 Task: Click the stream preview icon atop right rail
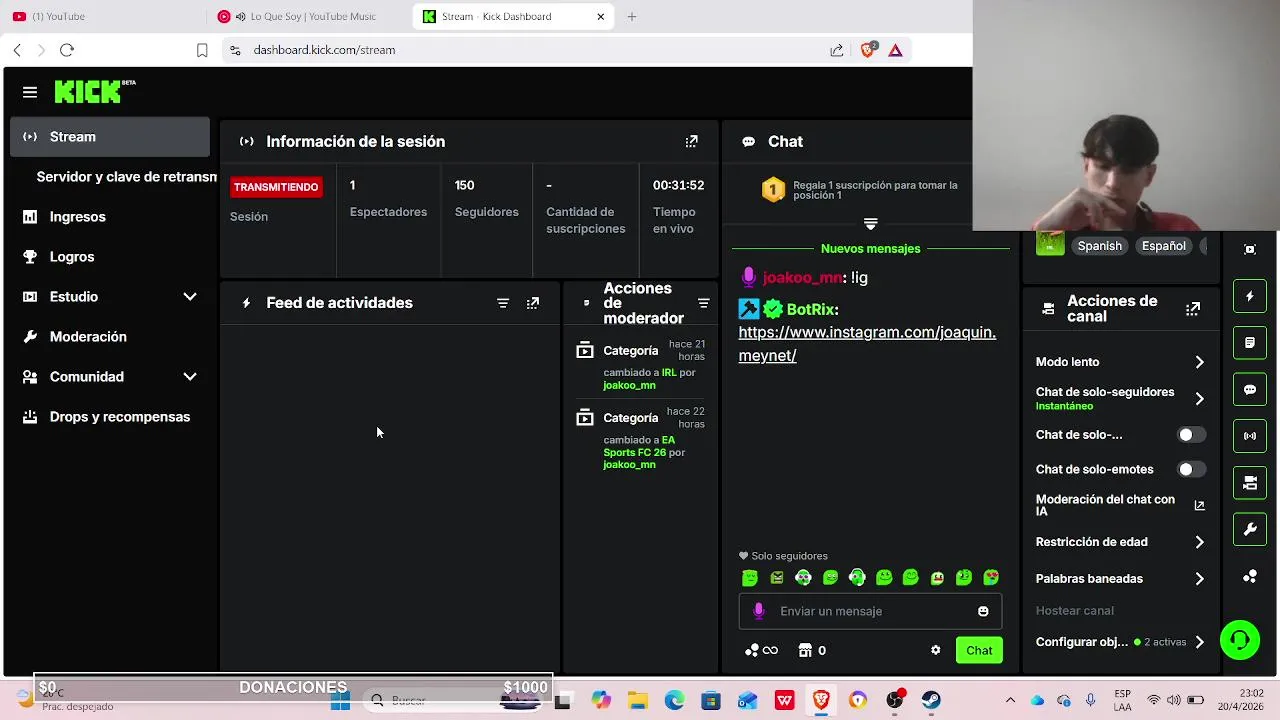(x=1250, y=249)
